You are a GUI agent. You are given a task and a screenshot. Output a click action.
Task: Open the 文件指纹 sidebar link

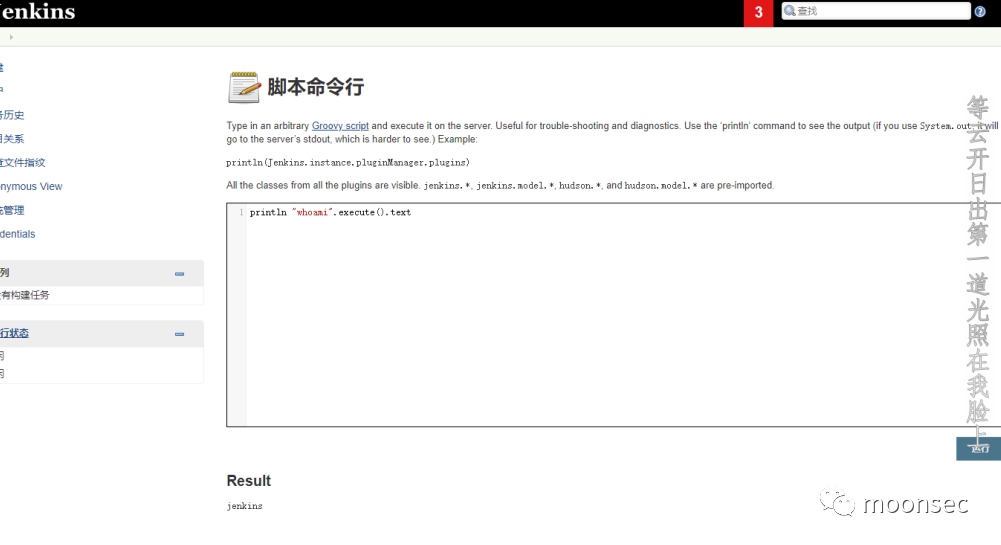coord(23,162)
